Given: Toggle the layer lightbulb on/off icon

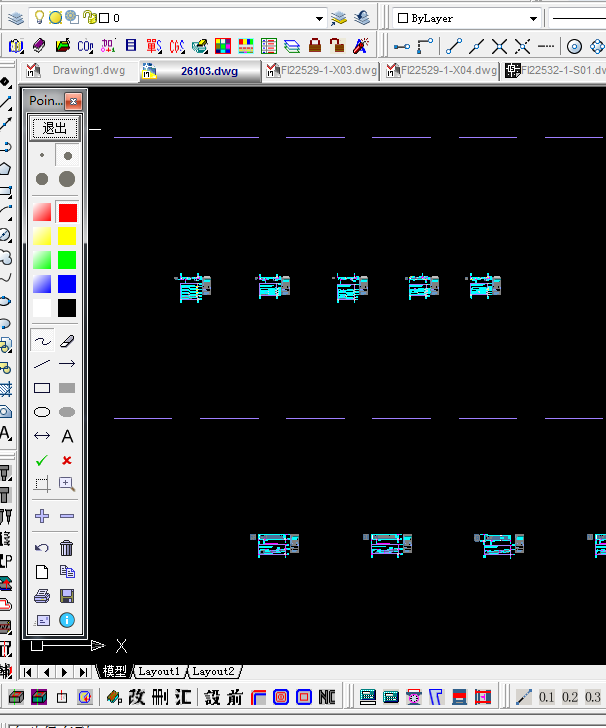Looking at the screenshot, I should [x=39, y=18].
